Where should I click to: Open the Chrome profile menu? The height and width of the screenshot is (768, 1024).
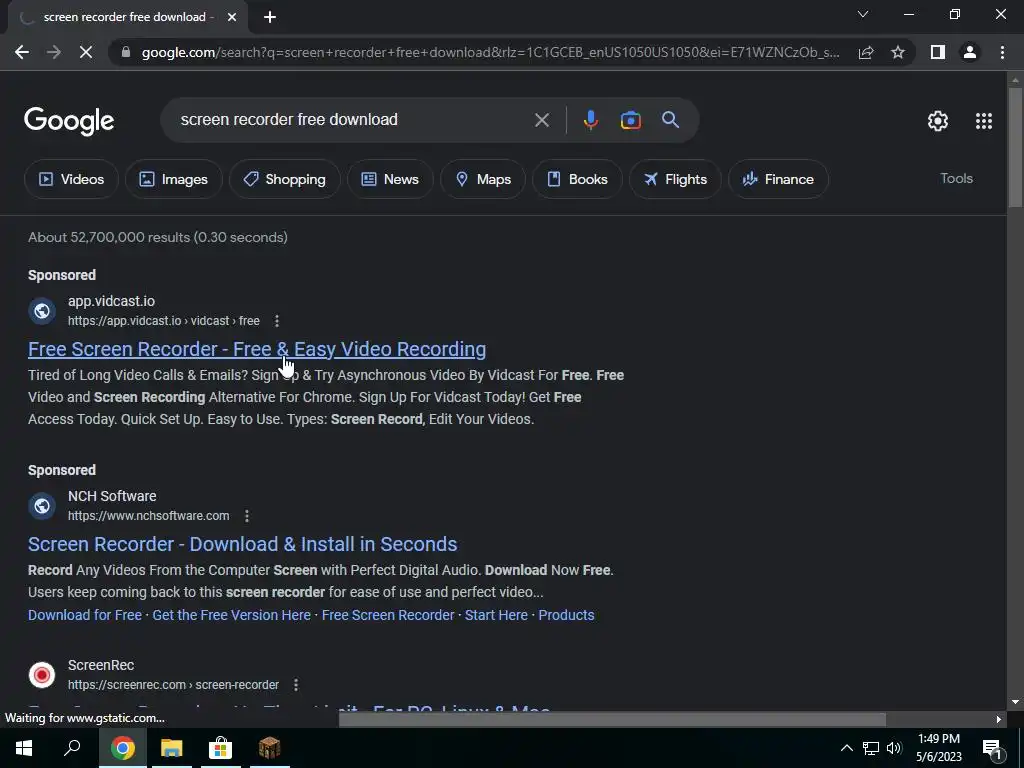[970, 52]
